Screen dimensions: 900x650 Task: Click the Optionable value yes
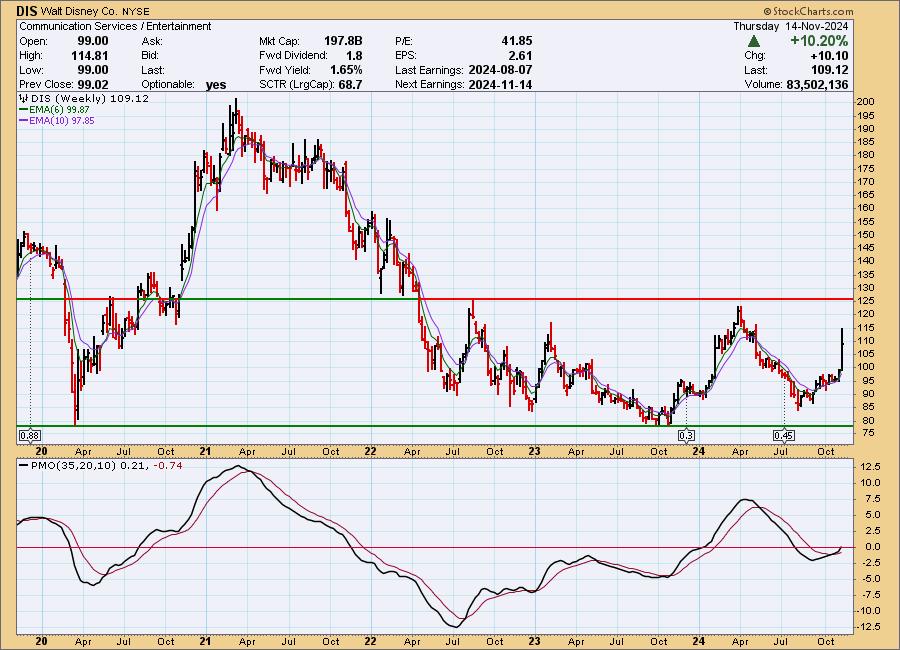216,85
